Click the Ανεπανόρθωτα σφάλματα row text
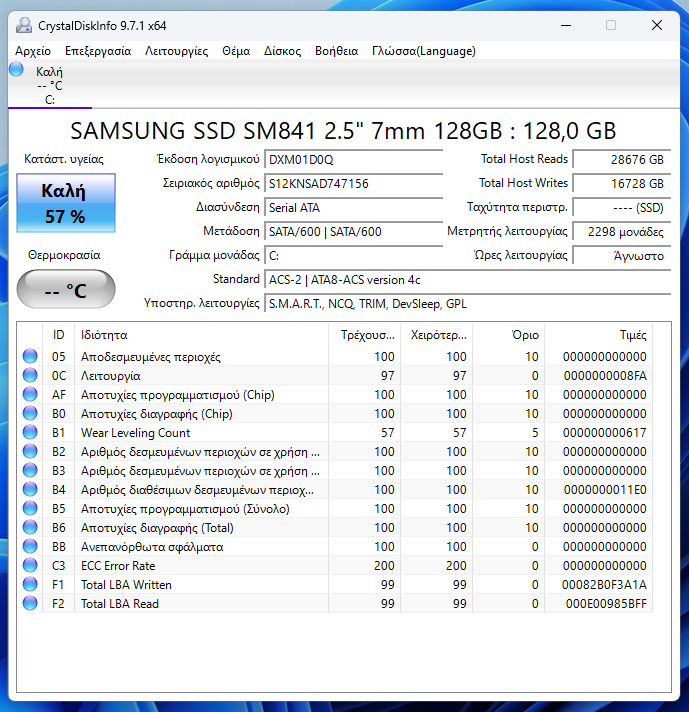Viewport: 689px width, 712px height. (x=152, y=547)
